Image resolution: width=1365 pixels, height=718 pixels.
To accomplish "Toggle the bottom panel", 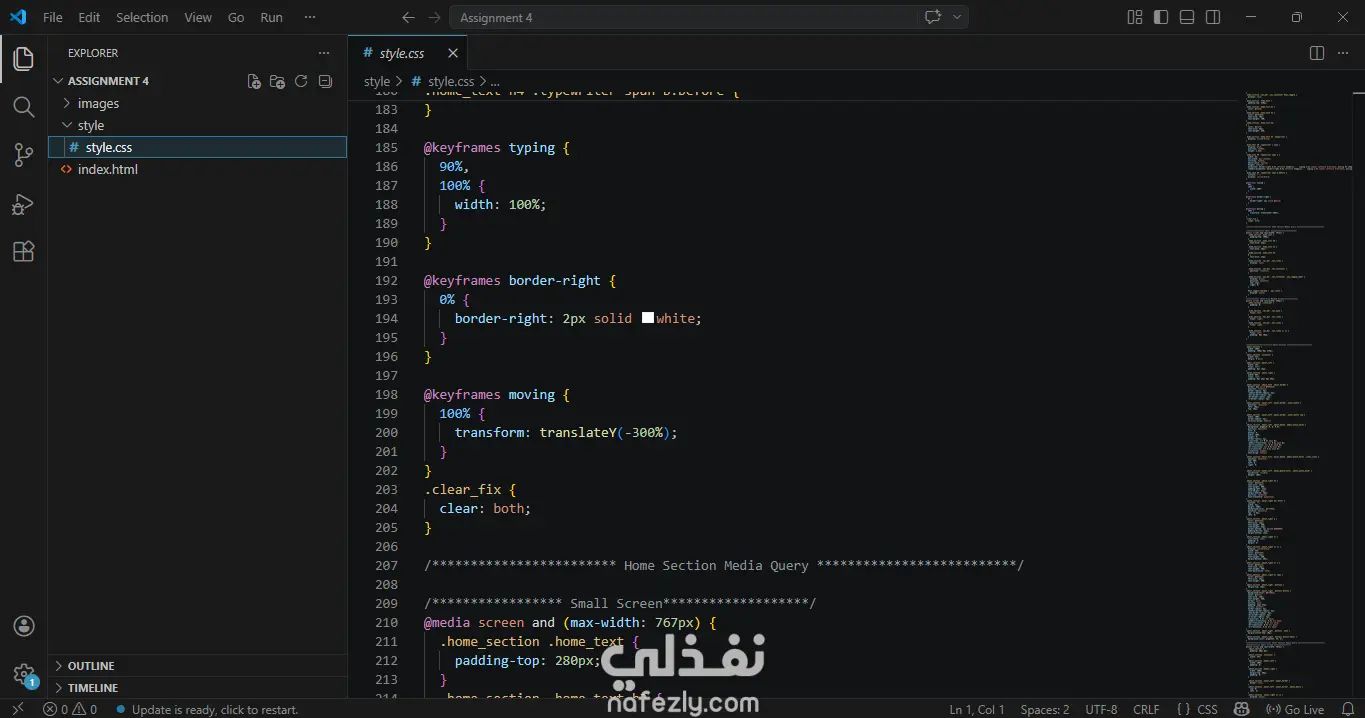I will pyautogui.click(x=1187, y=17).
